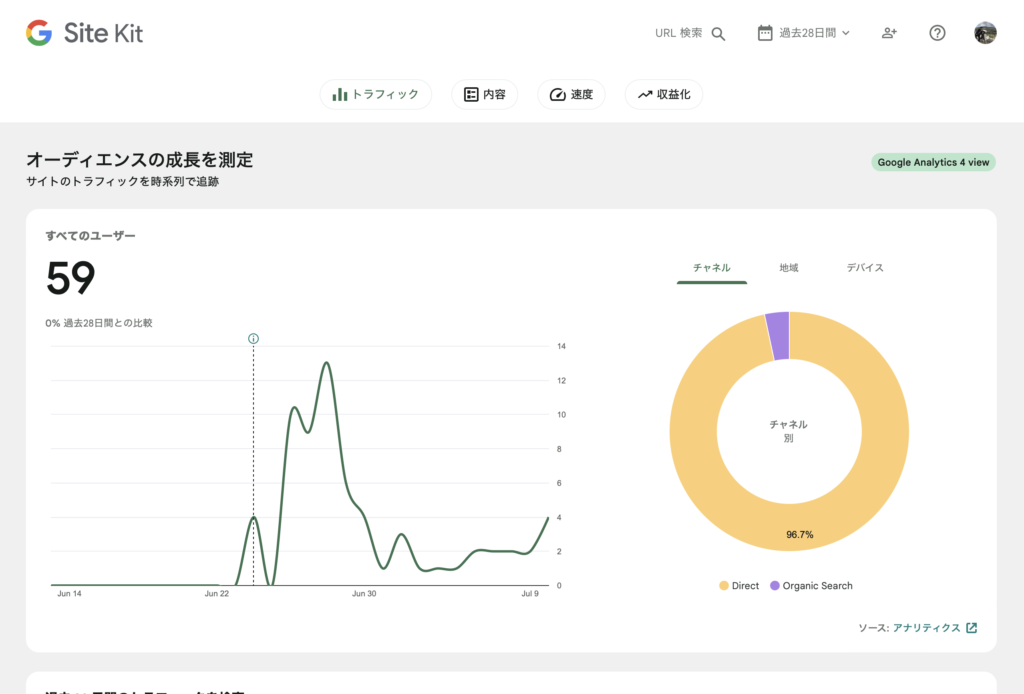
Task: Click the add user icon
Action: (889, 33)
